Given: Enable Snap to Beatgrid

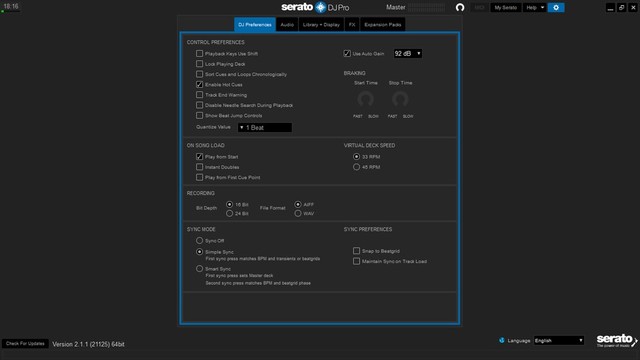Looking at the screenshot, I should [x=356, y=251].
